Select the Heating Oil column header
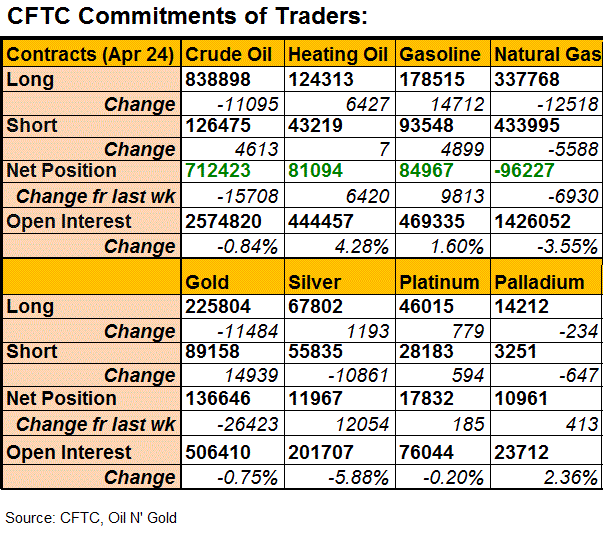 pos(337,54)
